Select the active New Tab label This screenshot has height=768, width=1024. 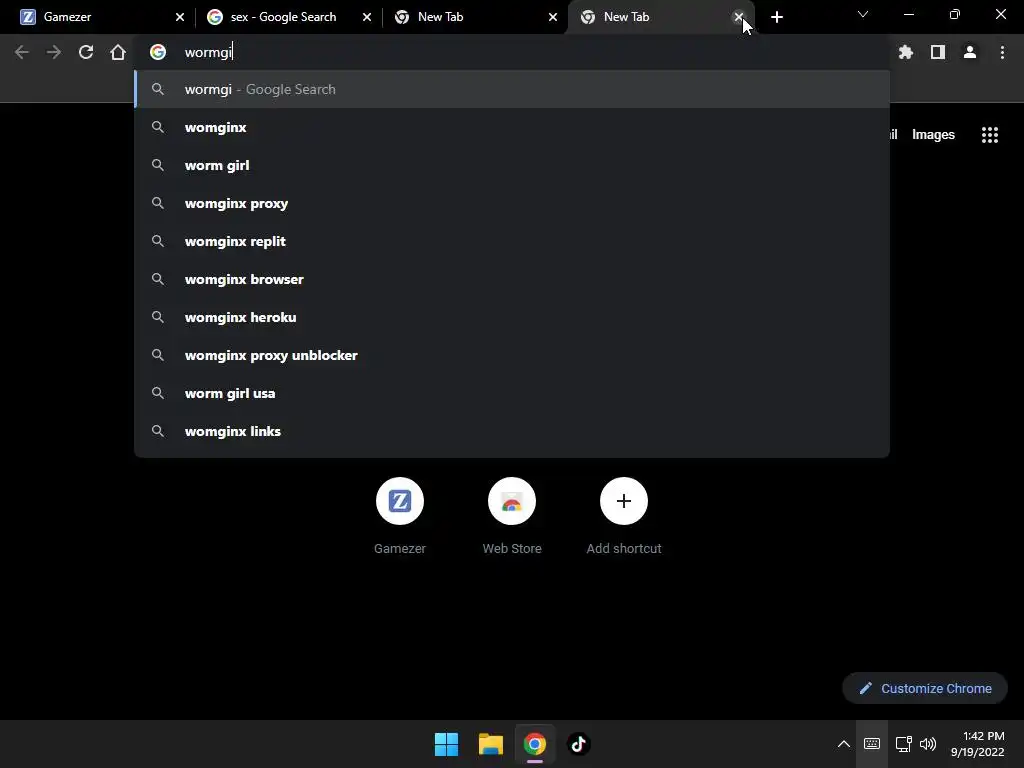click(x=626, y=17)
